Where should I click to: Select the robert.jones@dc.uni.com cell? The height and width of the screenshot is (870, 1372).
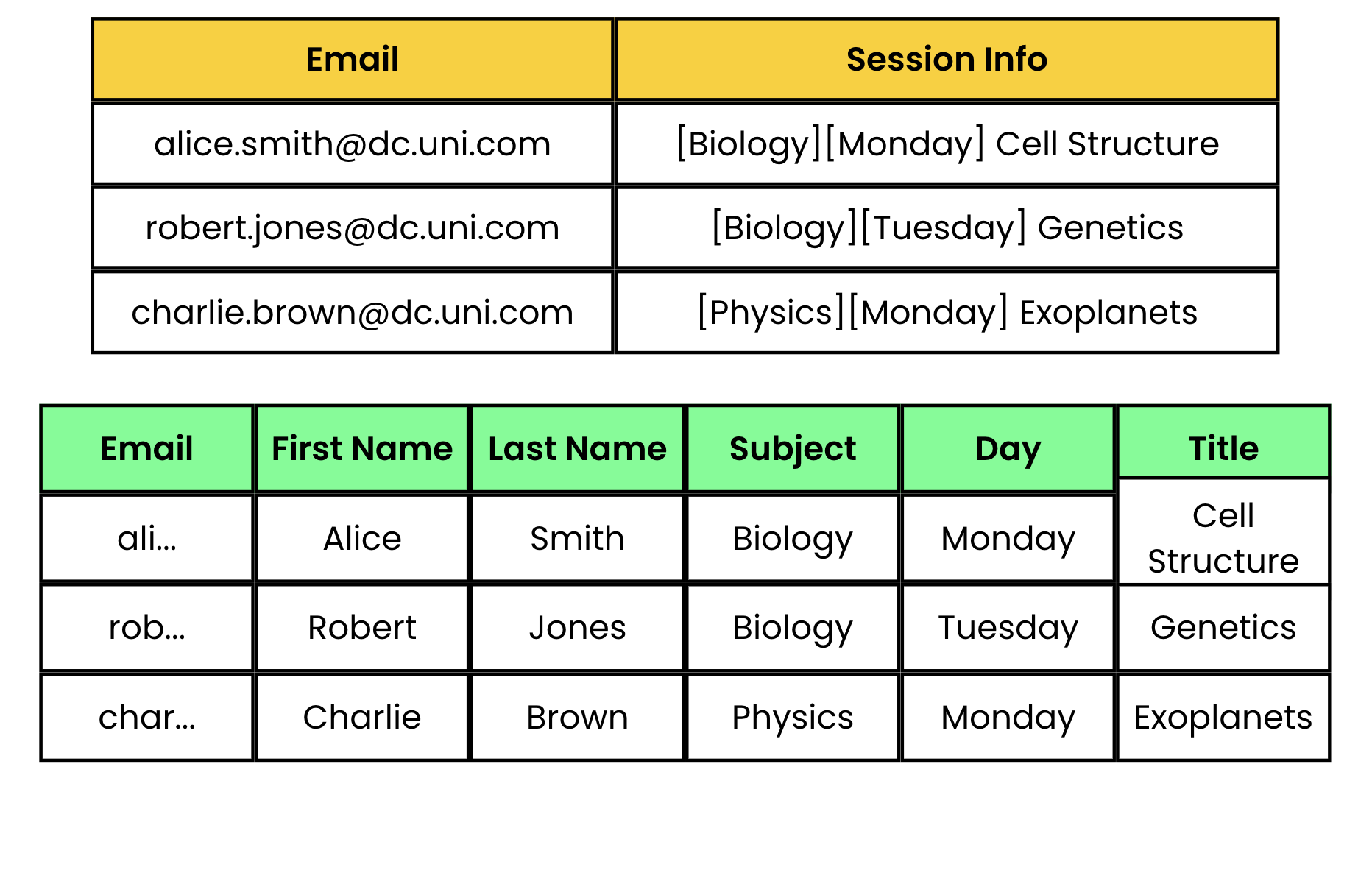pyautogui.click(x=352, y=228)
